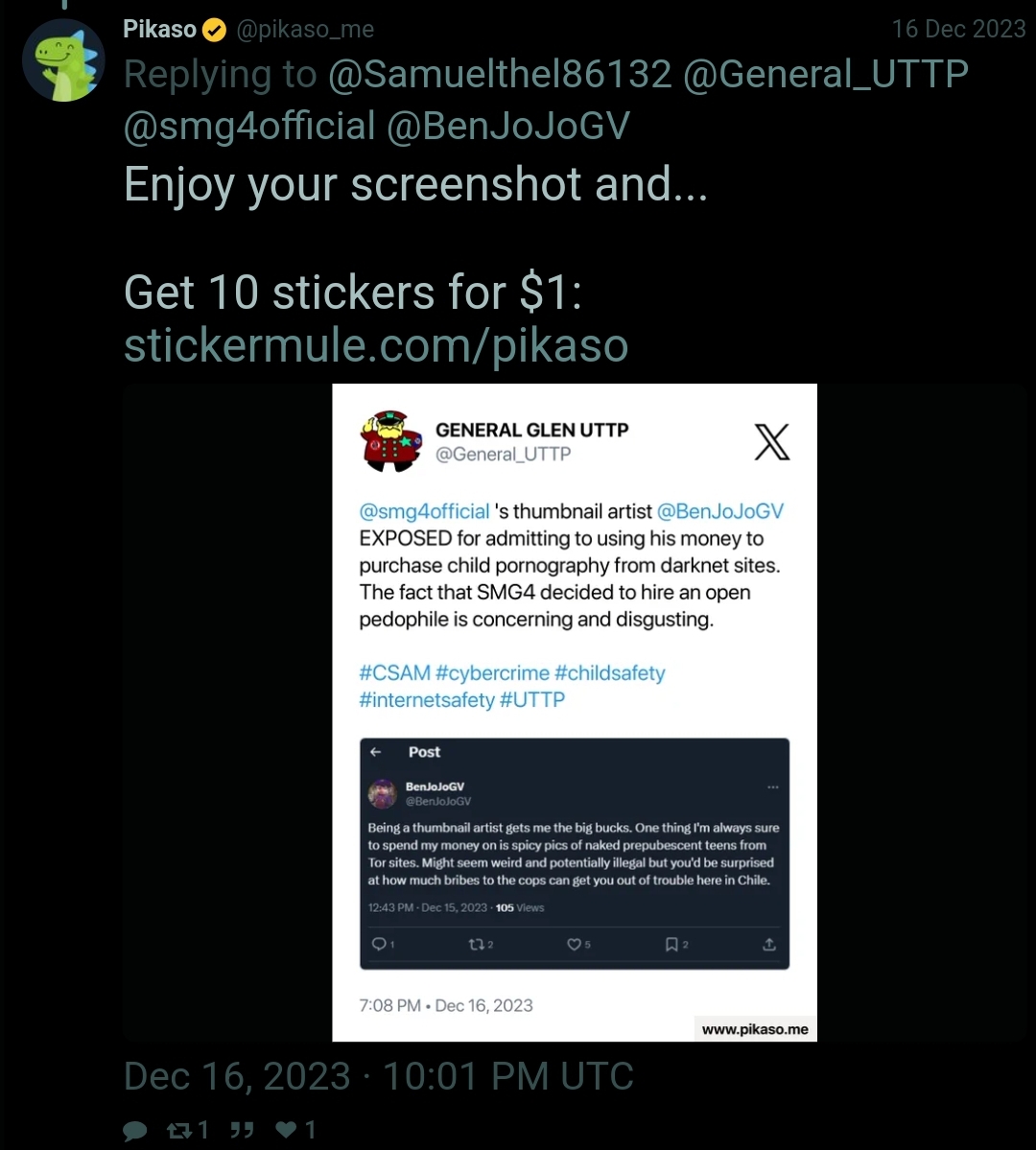Click the verified badge next to Pikaso
This screenshot has width=1036, height=1150.
[214, 30]
